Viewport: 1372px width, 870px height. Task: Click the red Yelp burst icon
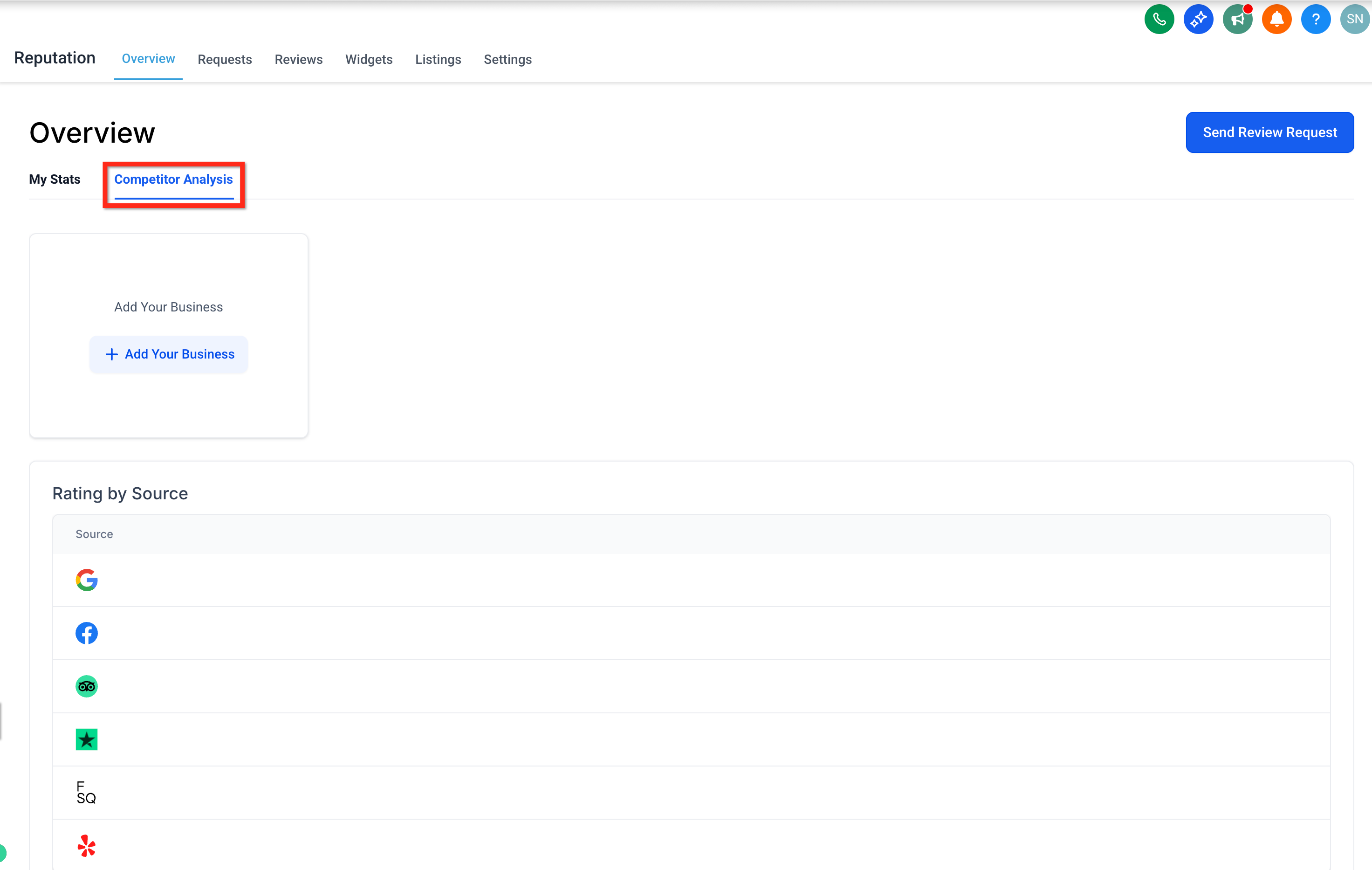[87, 845]
